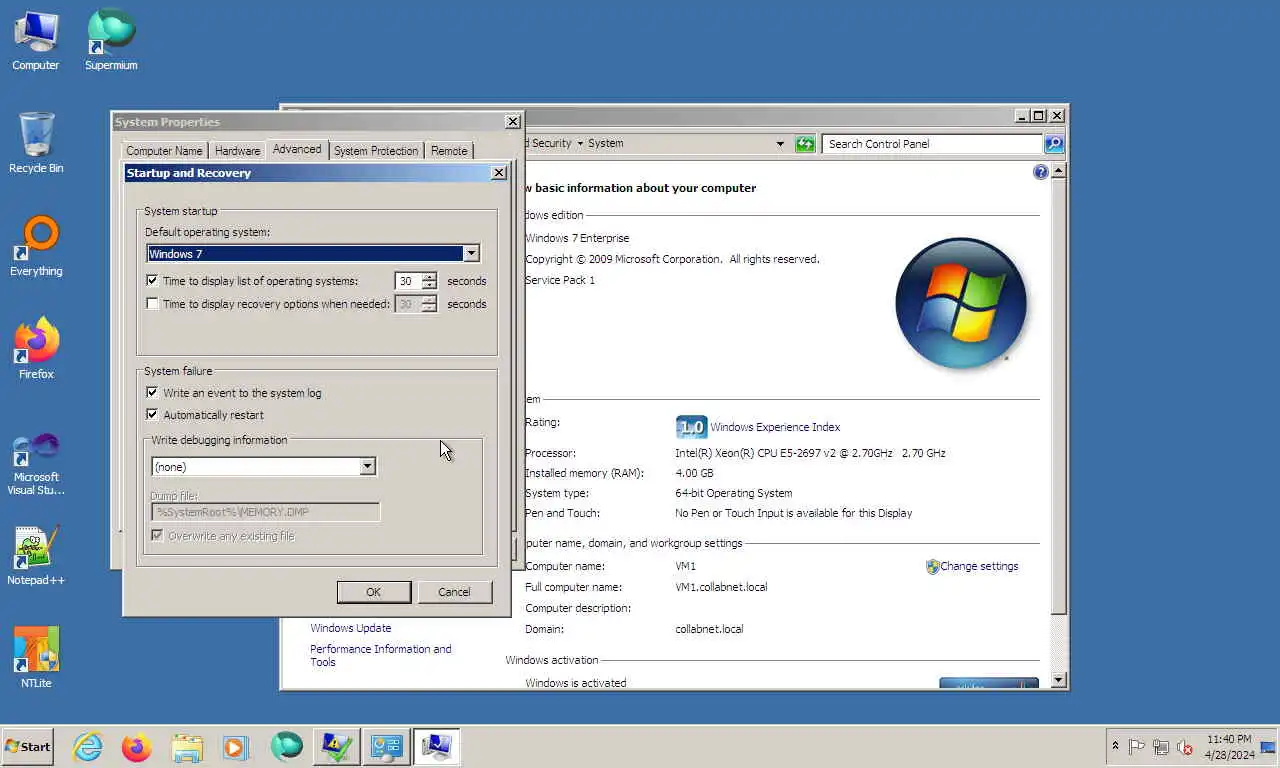This screenshot has height=768, width=1280.
Task: Switch to the Hardware tab
Action: (238, 151)
